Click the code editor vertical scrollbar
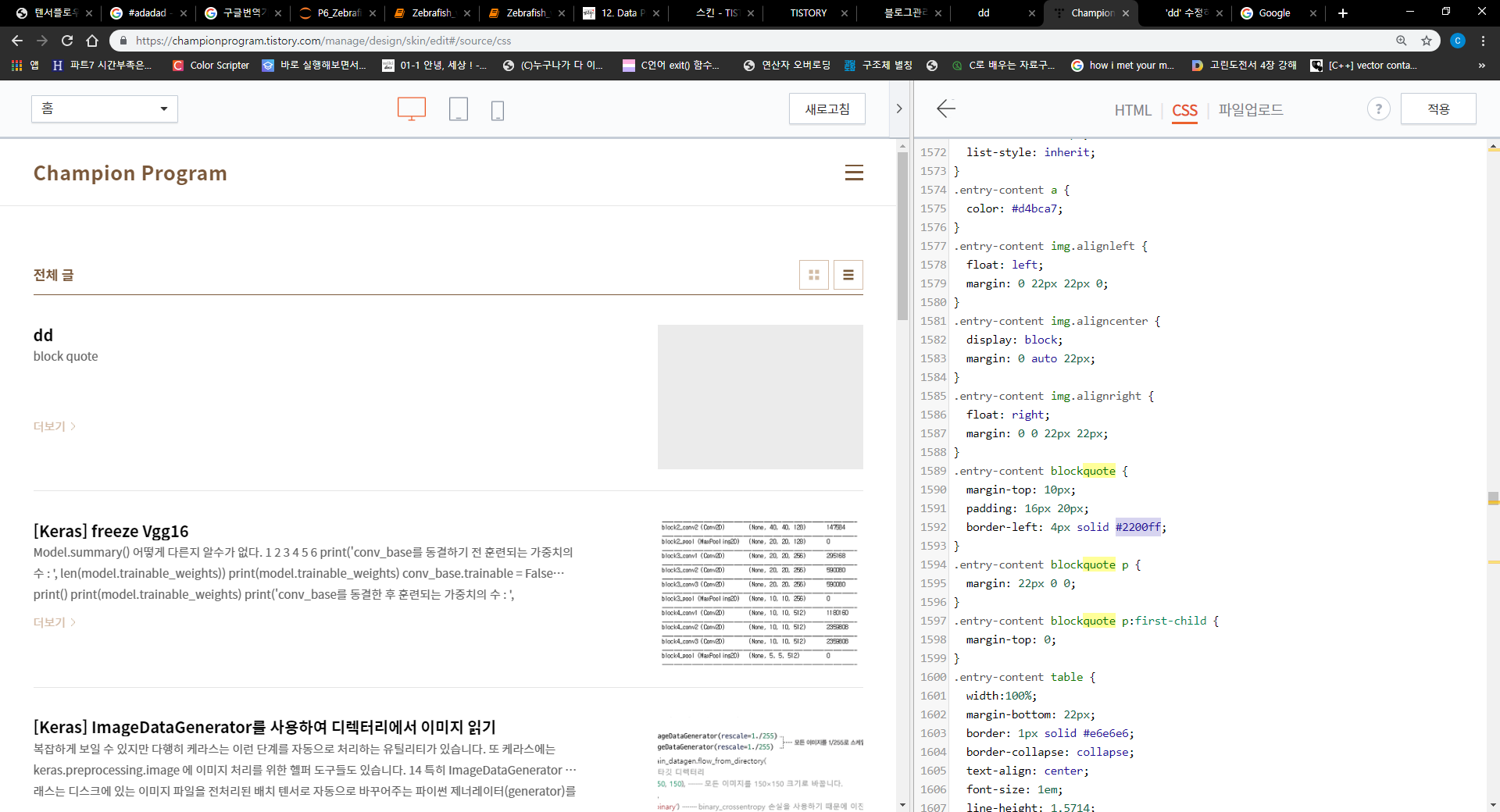1500x812 pixels. (1493, 498)
